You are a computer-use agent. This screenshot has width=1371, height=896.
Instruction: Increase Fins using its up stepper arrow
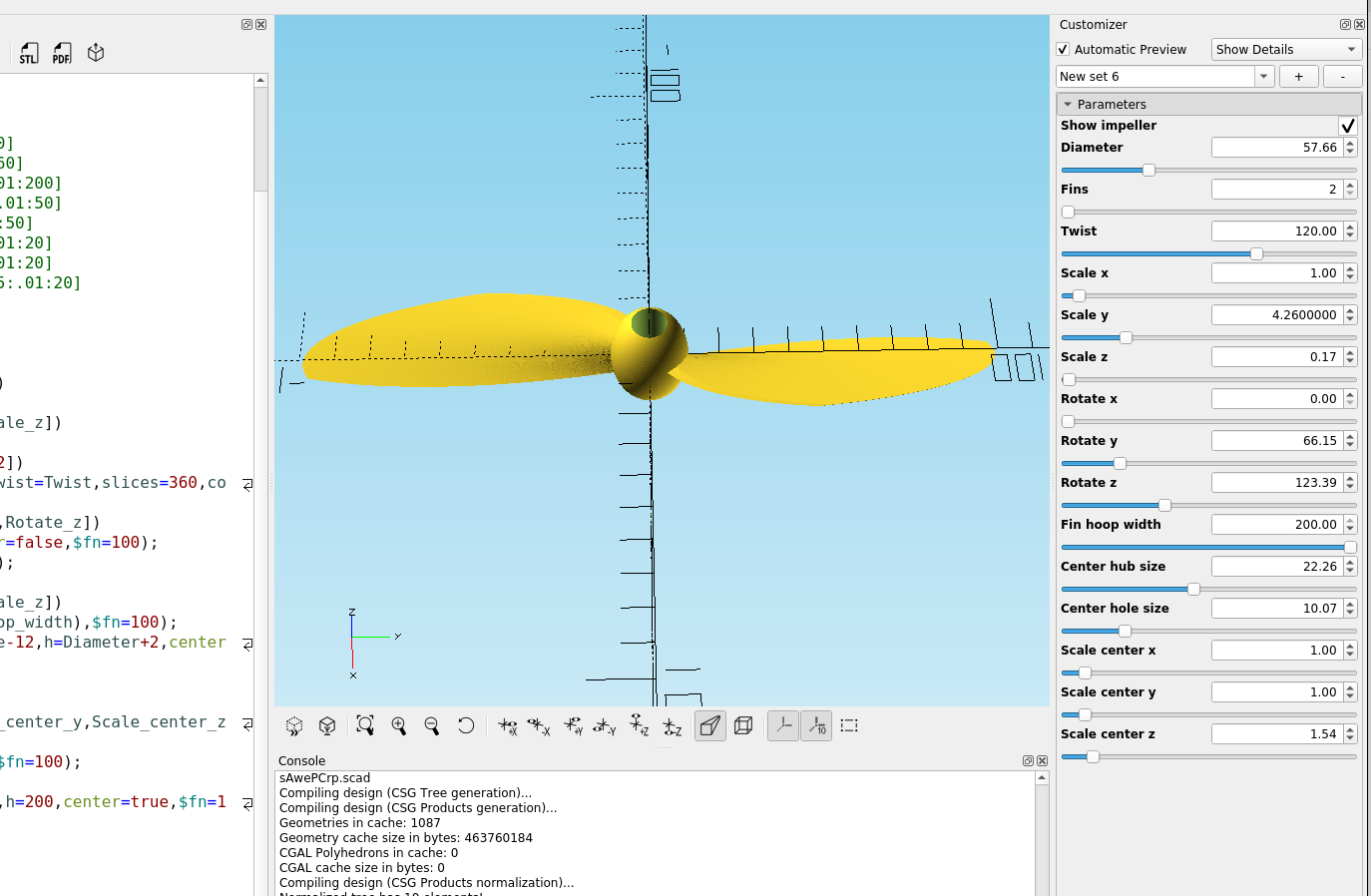pyautogui.click(x=1351, y=184)
